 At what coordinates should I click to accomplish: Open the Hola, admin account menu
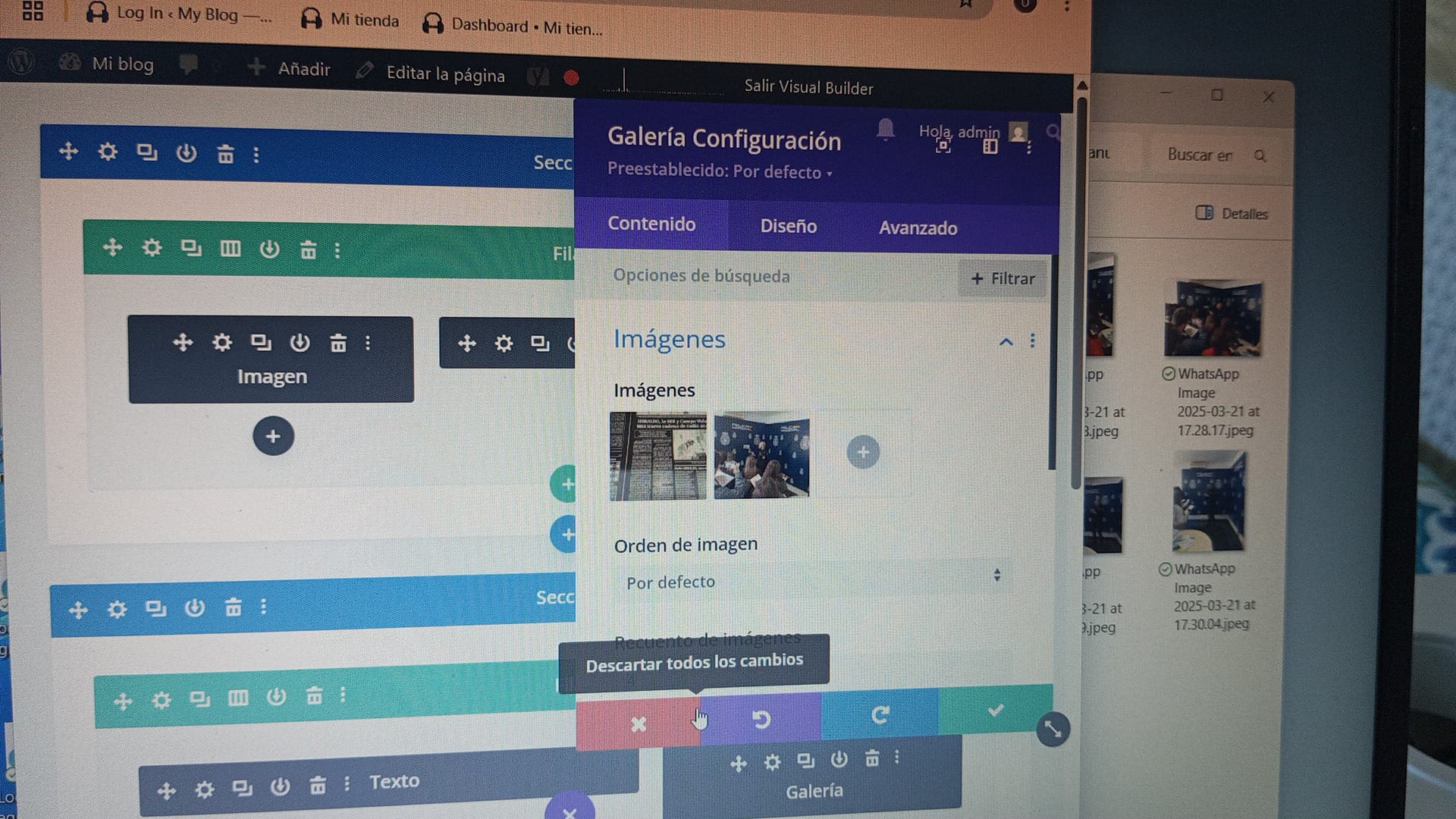pos(973,133)
